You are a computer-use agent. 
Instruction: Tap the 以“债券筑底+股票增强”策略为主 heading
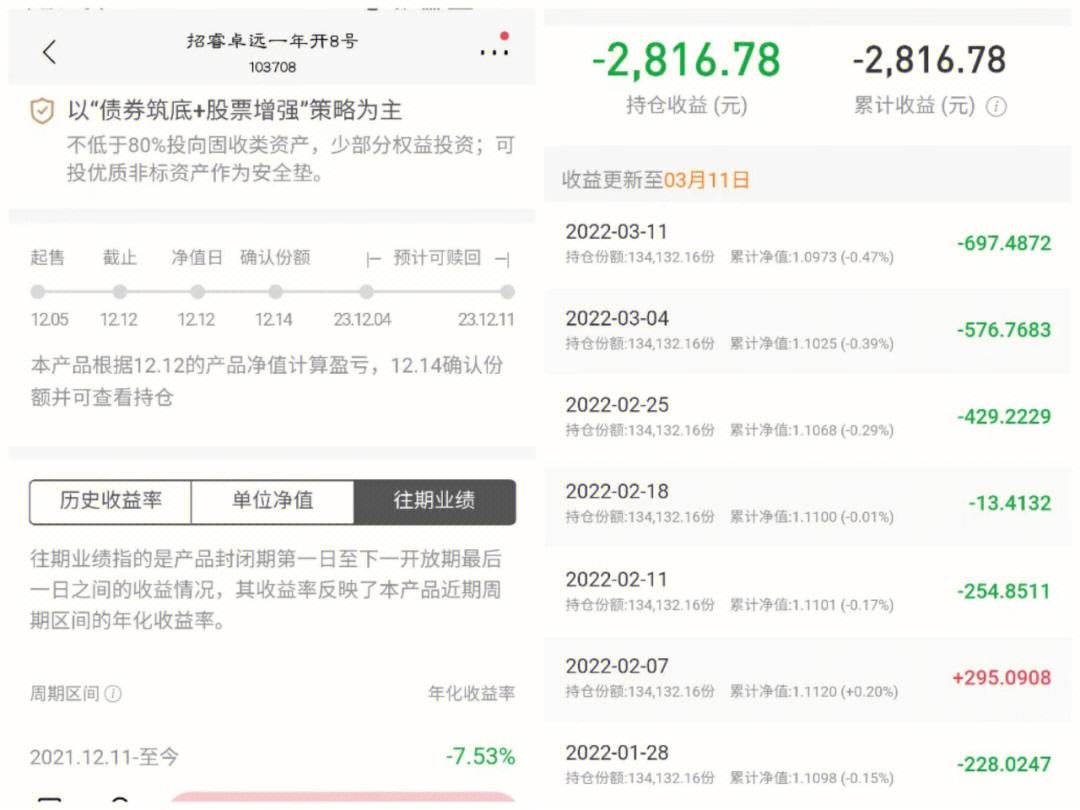point(235,111)
